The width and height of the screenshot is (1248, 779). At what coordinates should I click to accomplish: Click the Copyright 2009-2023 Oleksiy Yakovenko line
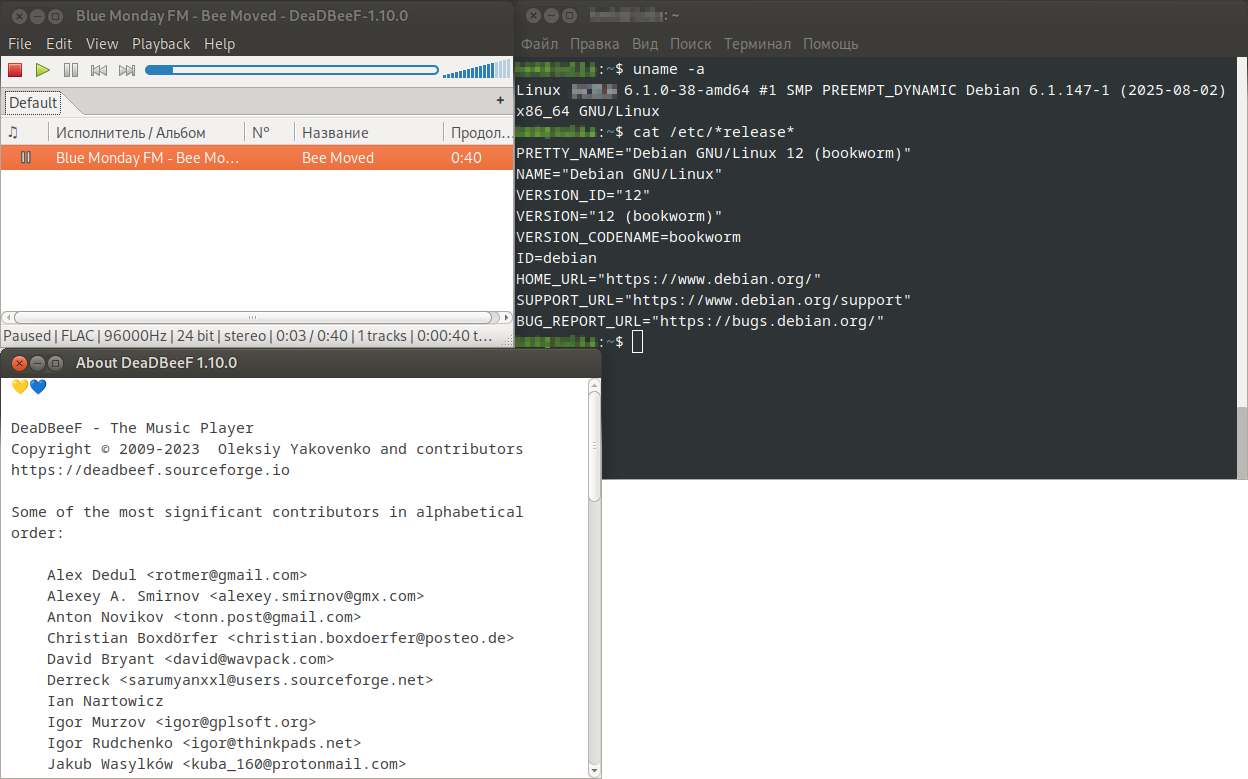[x=267, y=449]
